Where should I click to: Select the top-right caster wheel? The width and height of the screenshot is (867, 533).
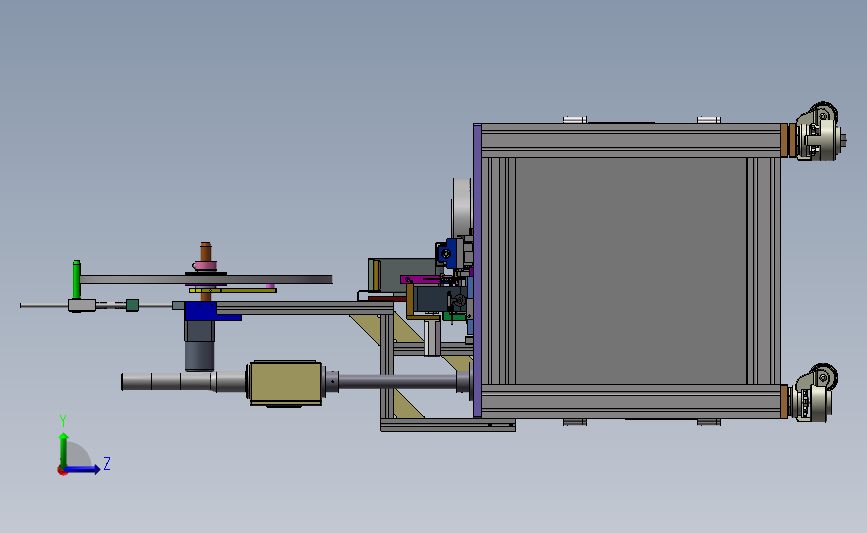coord(820,132)
